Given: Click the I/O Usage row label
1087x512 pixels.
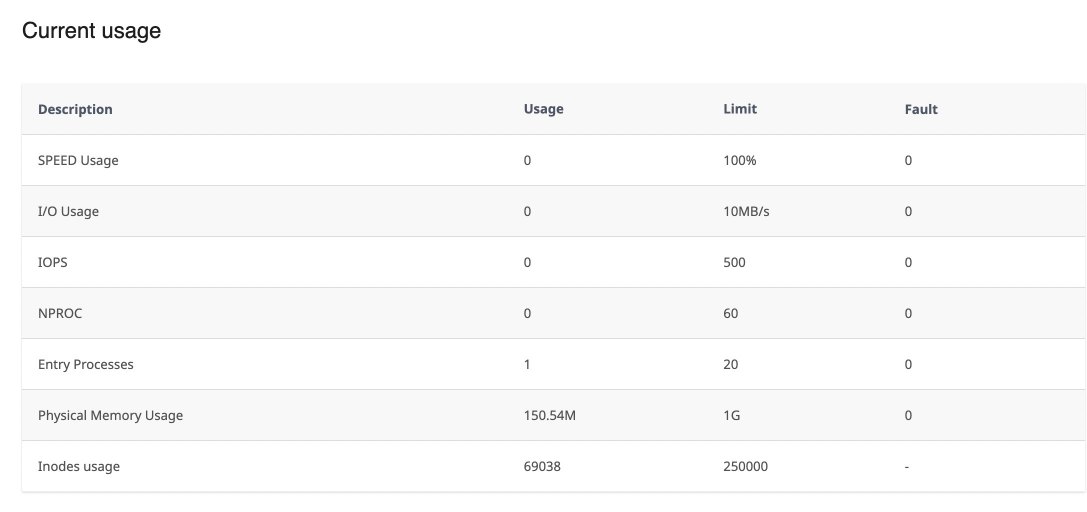Looking at the screenshot, I should click(x=69, y=211).
